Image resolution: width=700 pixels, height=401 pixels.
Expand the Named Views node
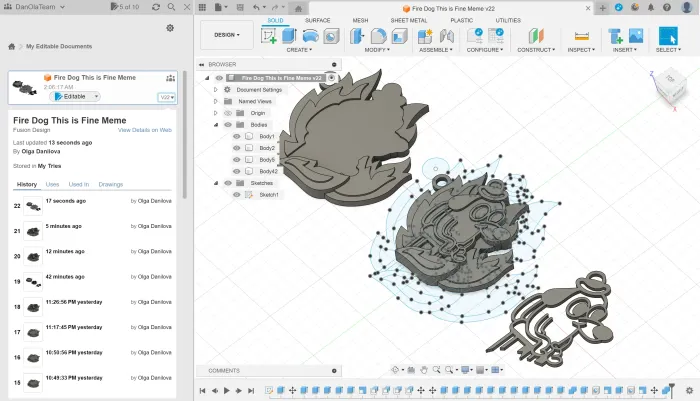[x=216, y=101]
